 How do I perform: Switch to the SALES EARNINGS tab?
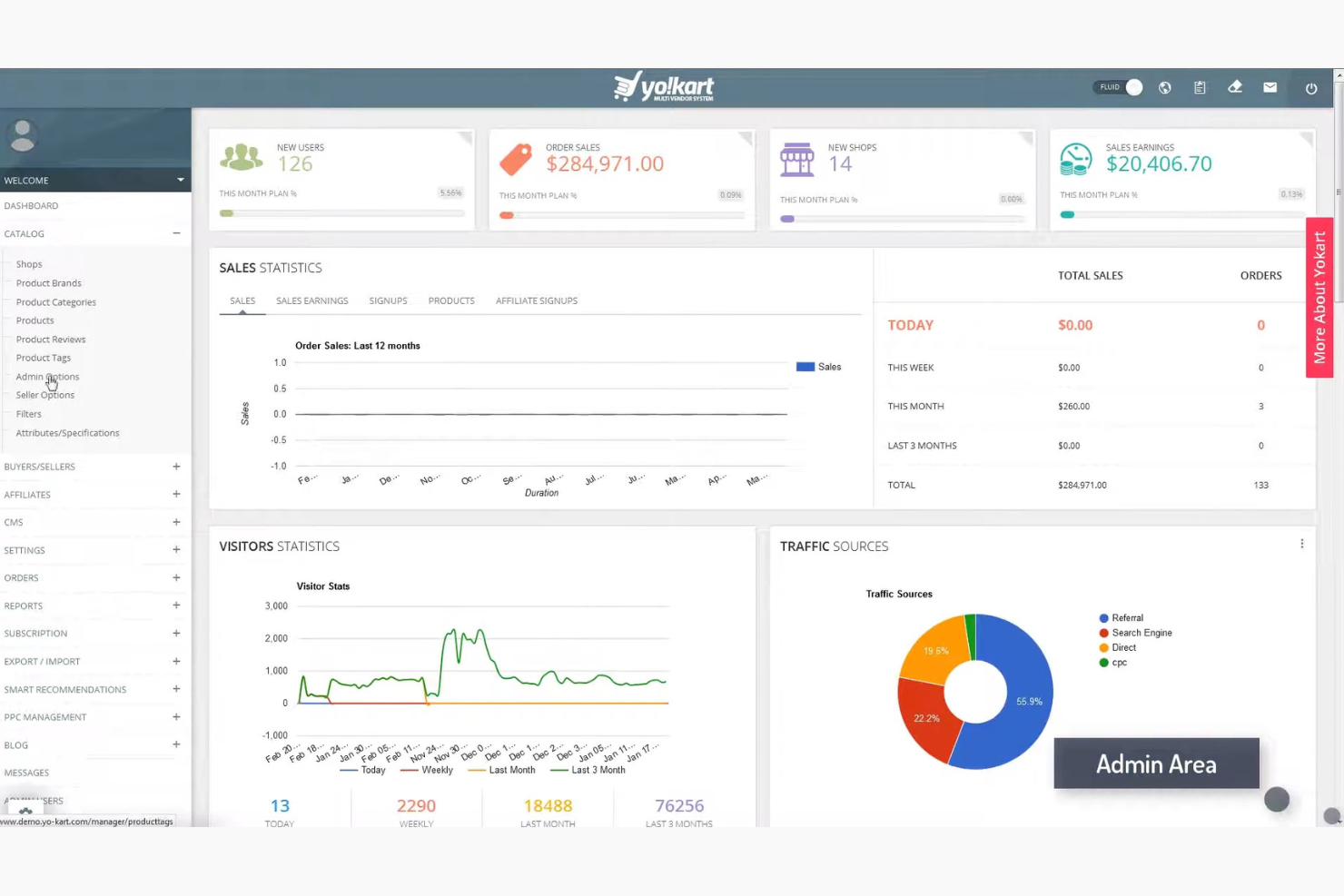312,300
